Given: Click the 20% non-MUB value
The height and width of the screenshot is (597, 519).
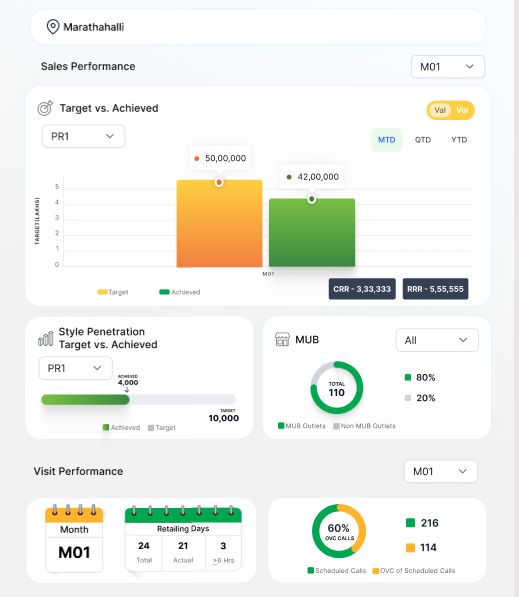Looking at the screenshot, I should pyautogui.click(x=425, y=398).
